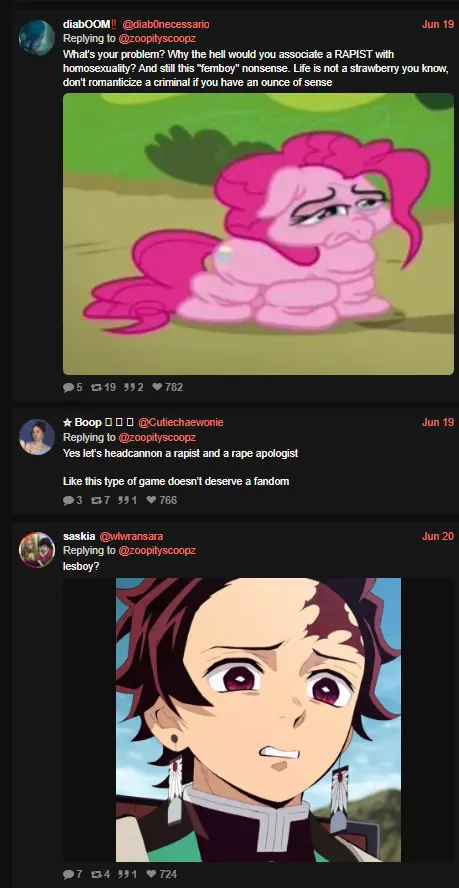Image resolution: width=459 pixels, height=888 pixels.
Task: Open Boop's profile avatar
Action: 37,437
